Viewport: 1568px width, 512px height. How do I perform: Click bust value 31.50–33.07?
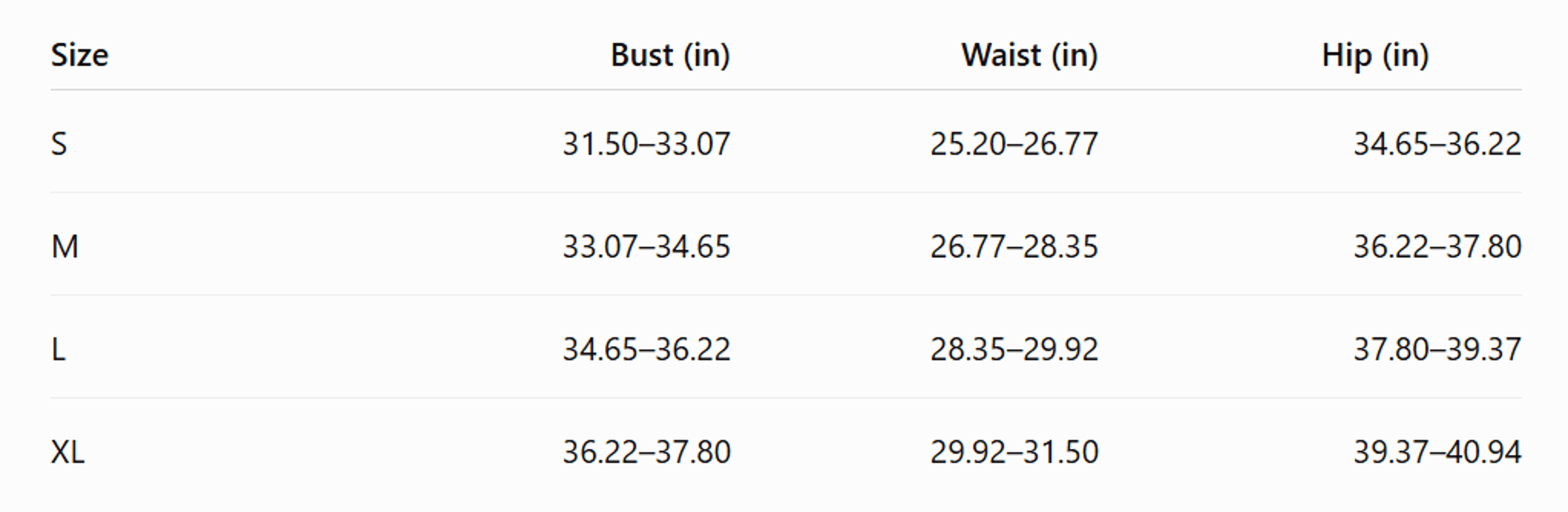646,144
